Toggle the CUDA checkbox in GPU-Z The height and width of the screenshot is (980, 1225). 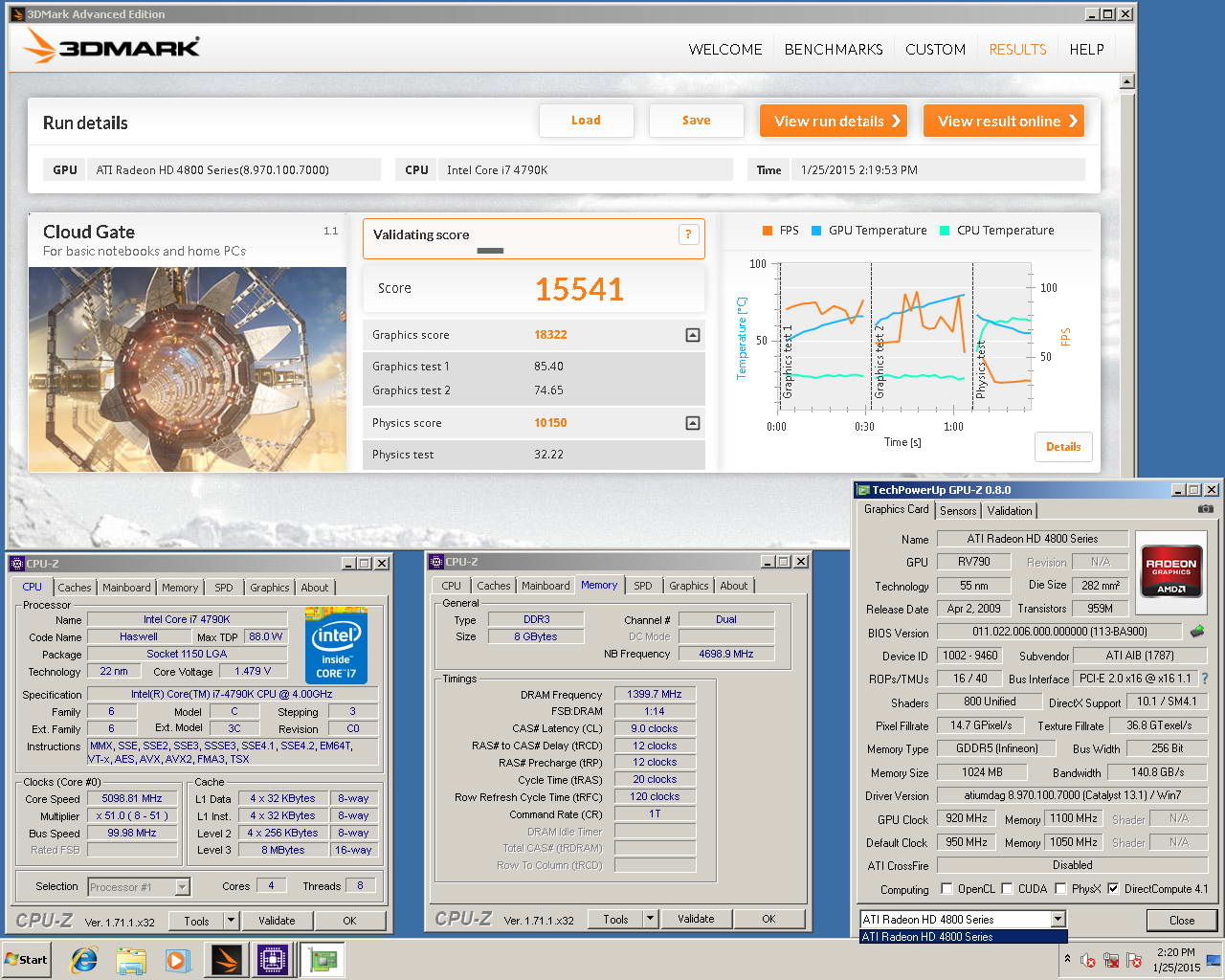1007,889
